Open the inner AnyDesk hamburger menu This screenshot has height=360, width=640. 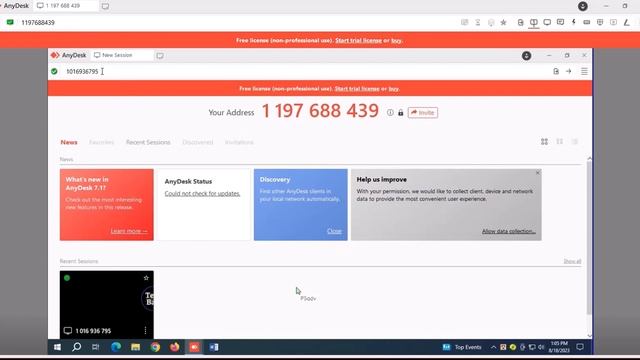[x=584, y=71]
